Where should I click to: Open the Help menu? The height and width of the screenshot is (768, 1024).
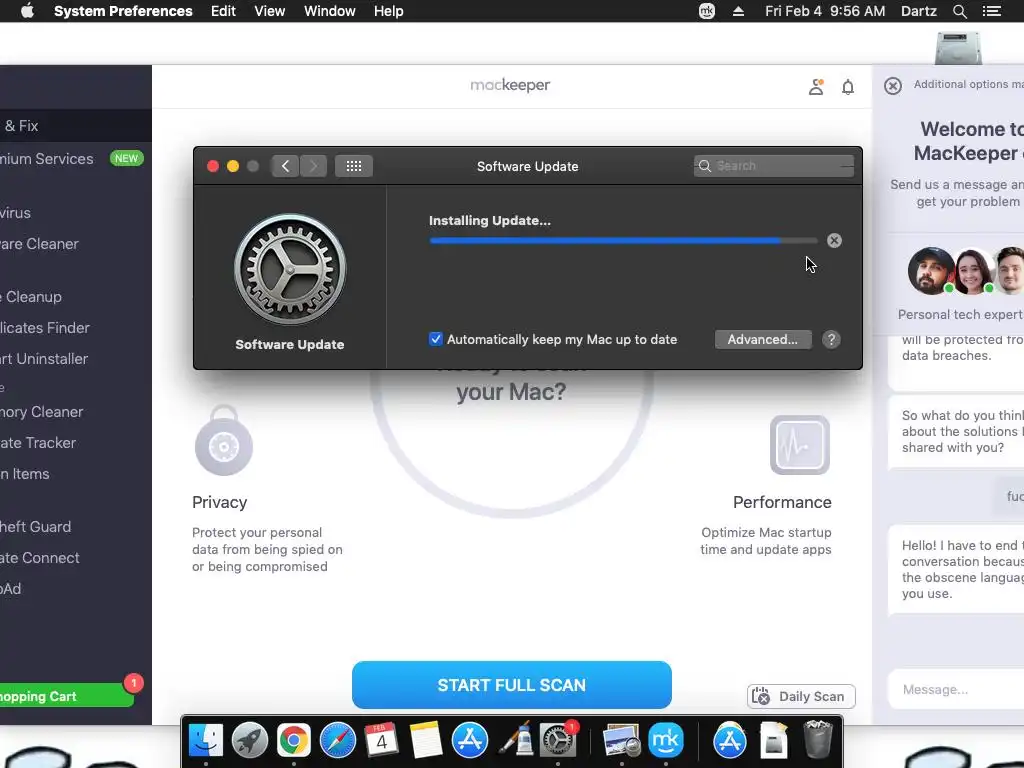(x=389, y=11)
